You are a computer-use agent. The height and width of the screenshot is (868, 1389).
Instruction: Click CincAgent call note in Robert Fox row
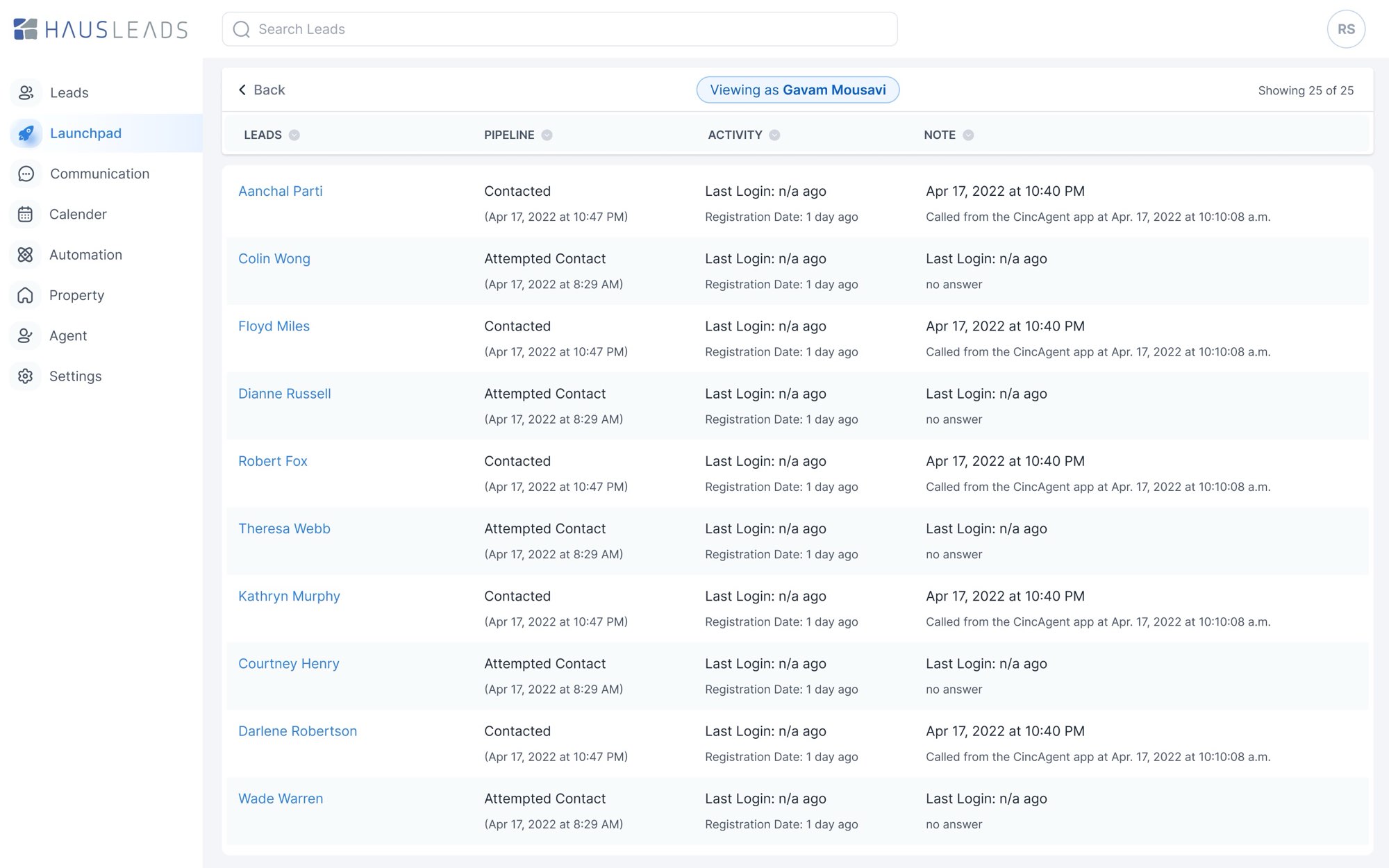pyautogui.click(x=1098, y=487)
